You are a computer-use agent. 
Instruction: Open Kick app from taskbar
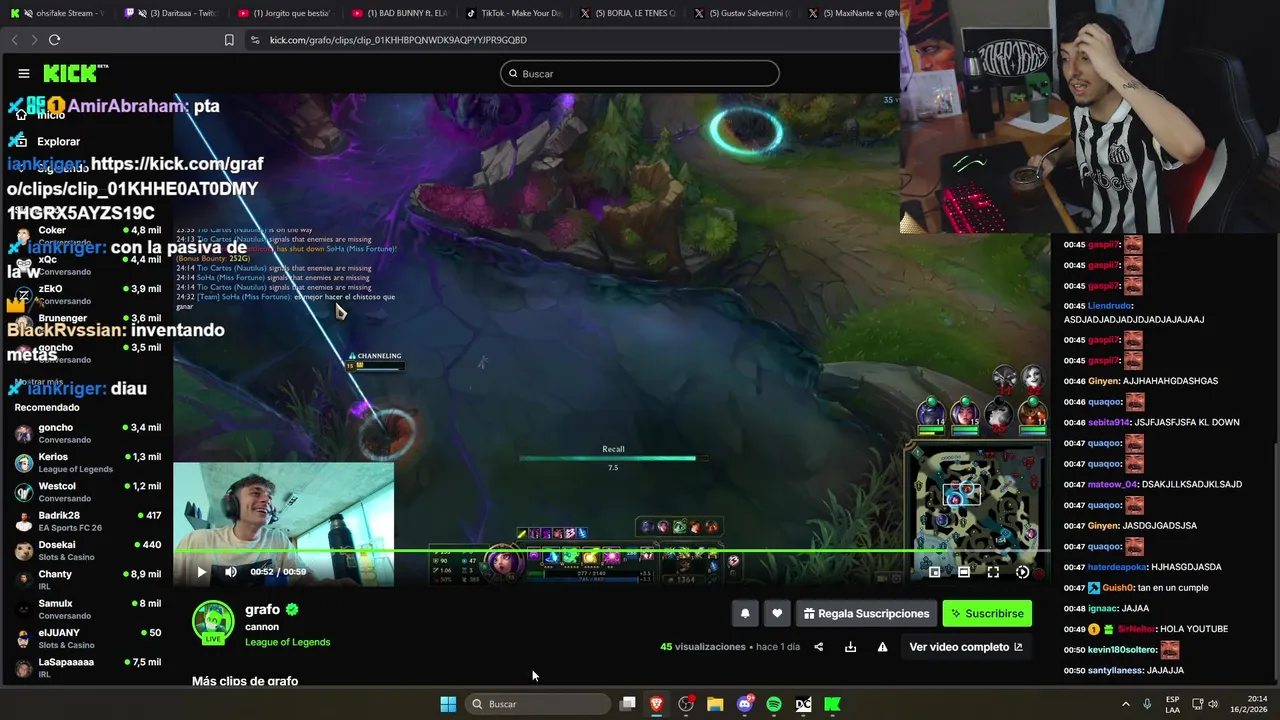click(x=832, y=704)
